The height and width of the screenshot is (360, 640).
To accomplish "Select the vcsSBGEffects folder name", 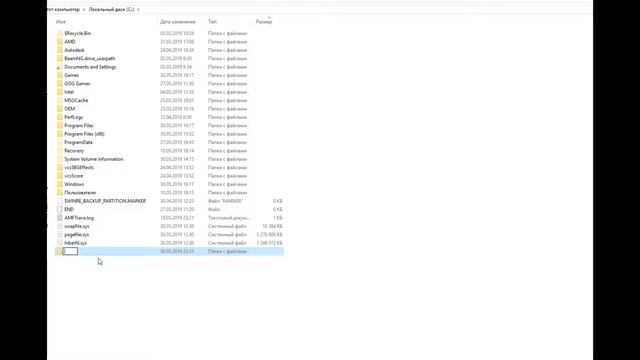I will [x=79, y=167].
